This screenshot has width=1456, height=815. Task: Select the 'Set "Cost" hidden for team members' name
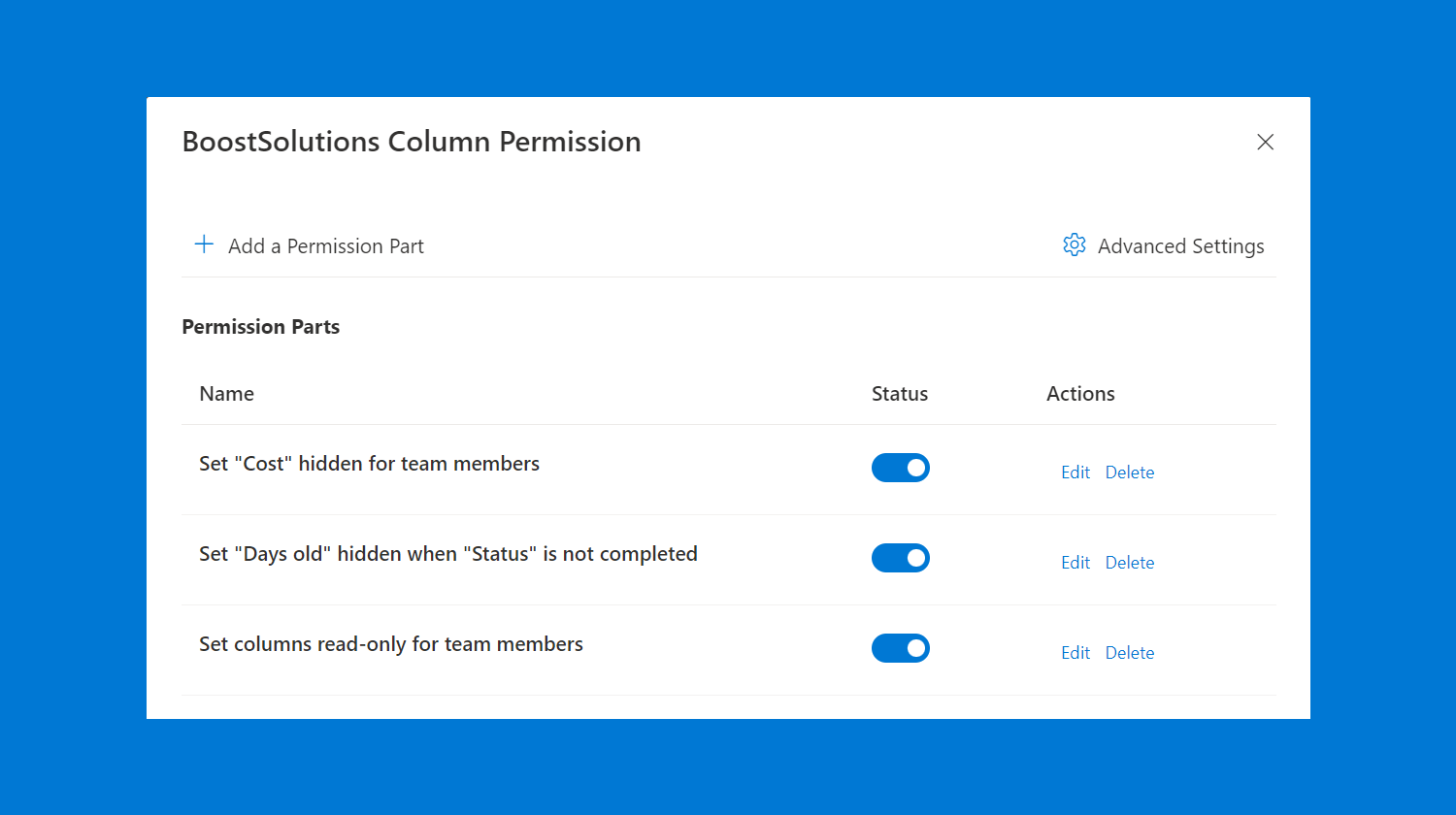pos(370,464)
